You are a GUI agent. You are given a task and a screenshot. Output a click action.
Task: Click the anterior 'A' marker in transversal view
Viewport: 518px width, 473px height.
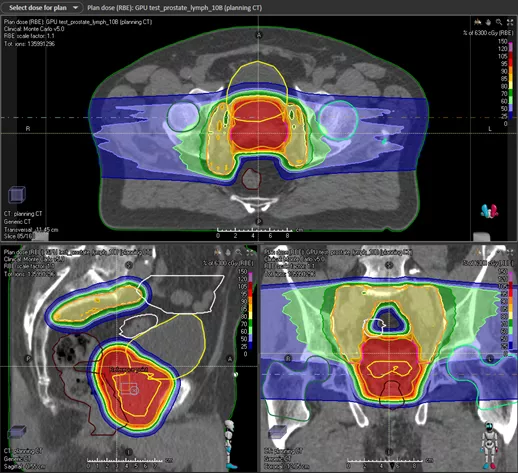[259, 35]
